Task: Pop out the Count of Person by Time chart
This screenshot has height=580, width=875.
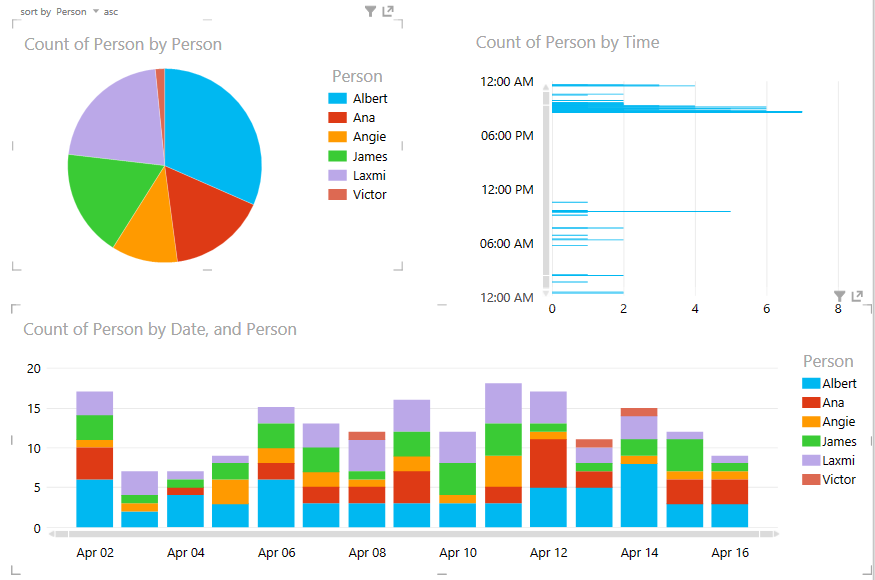Action: [858, 296]
